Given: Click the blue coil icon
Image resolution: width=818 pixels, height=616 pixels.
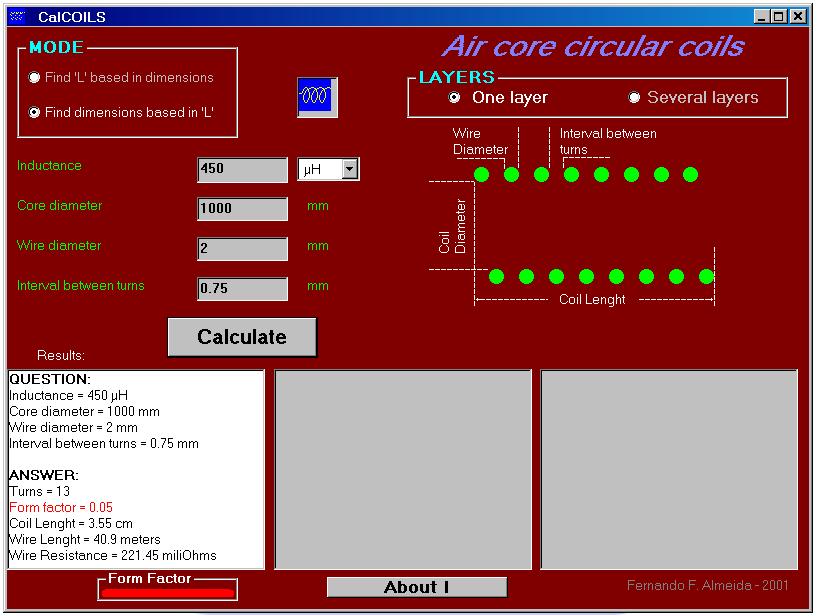Looking at the screenshot, I should [317, 97].
